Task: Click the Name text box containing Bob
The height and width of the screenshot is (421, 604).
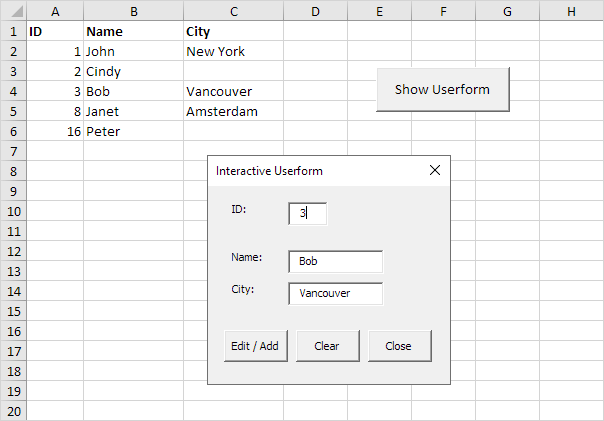Action: [334, 261]
